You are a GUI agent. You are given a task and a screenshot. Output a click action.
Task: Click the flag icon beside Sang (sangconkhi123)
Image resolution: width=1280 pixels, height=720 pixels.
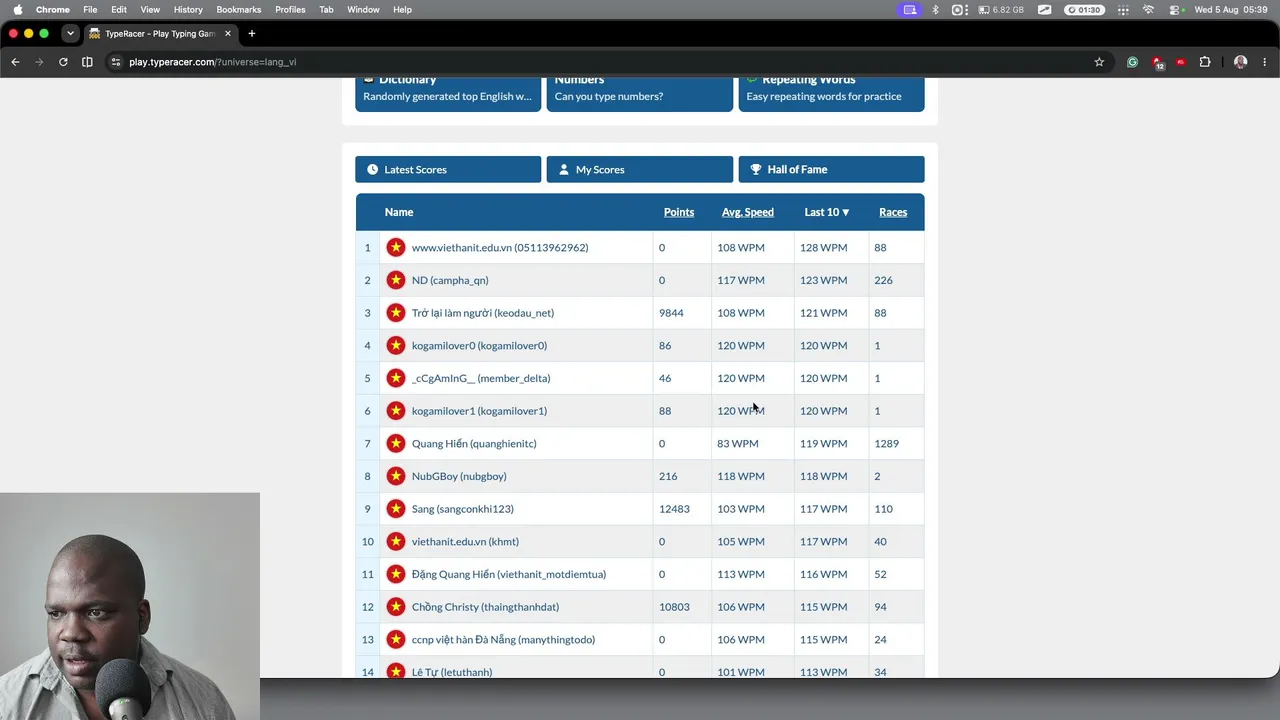(396, 509)
